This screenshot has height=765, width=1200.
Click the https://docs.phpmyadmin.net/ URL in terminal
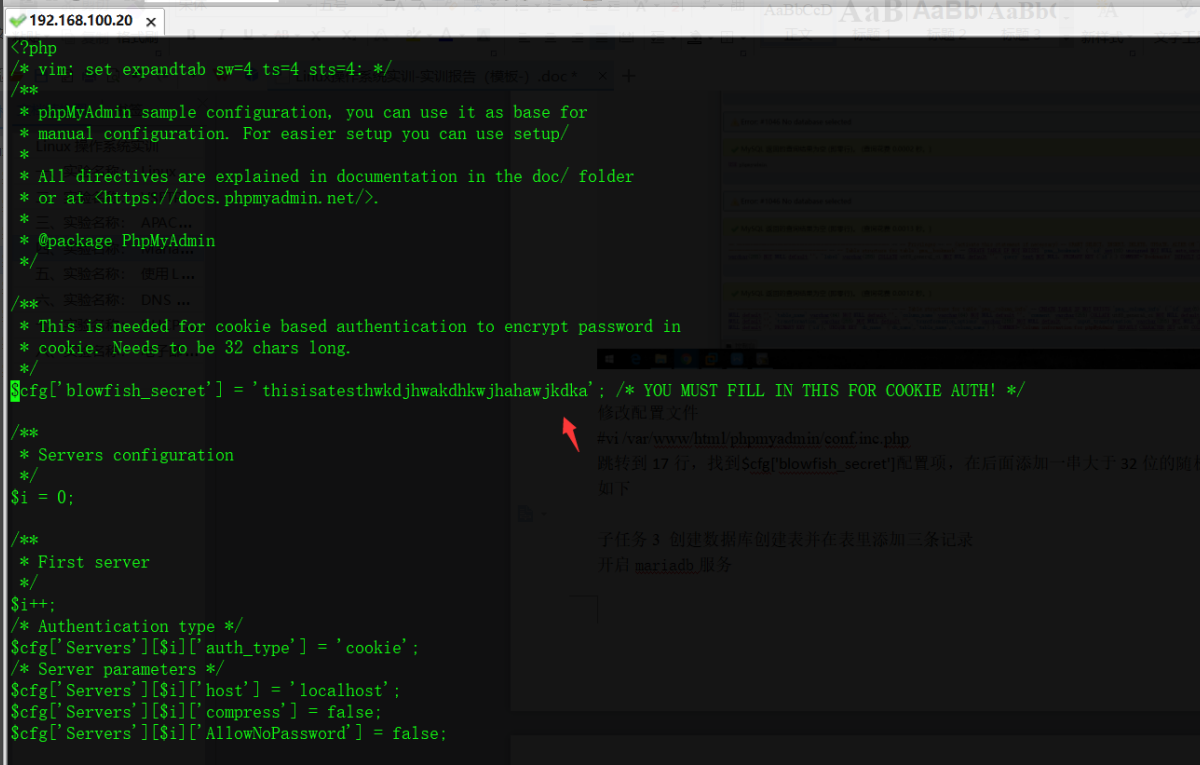236,198
